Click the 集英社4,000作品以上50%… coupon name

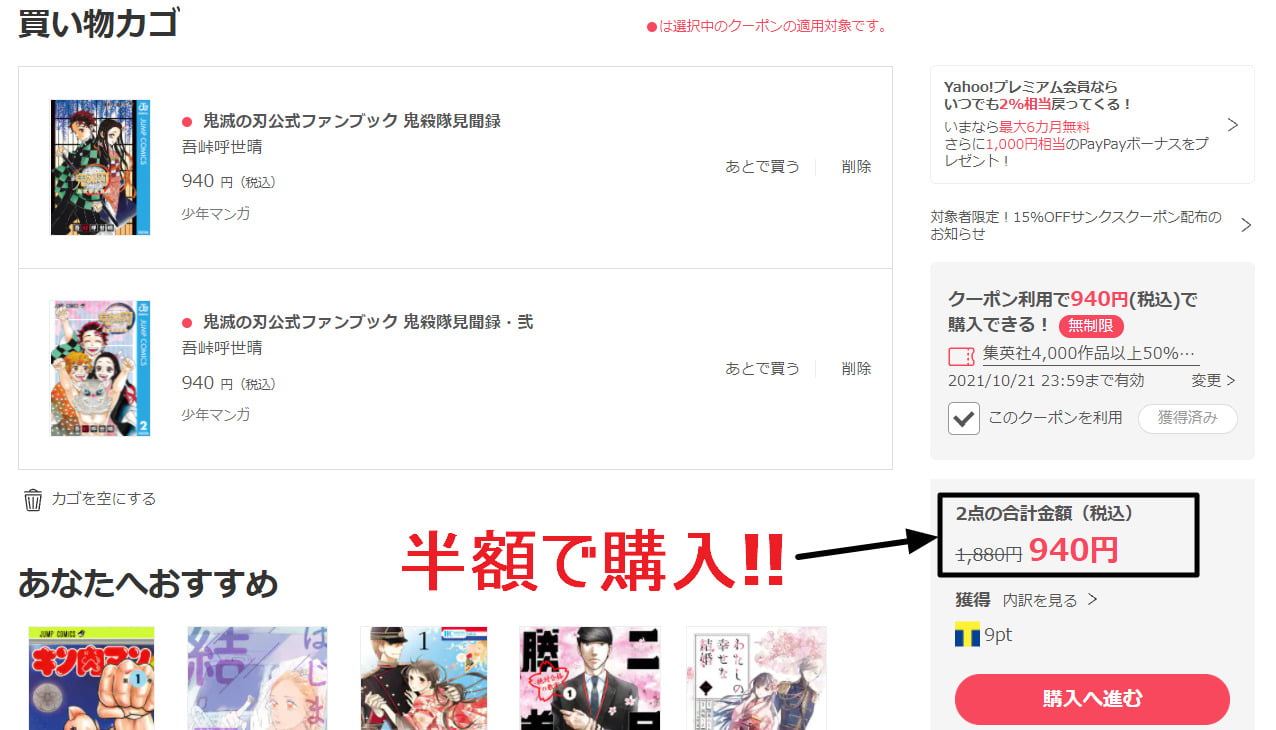pyautogui.click(x=1089, y=354)
